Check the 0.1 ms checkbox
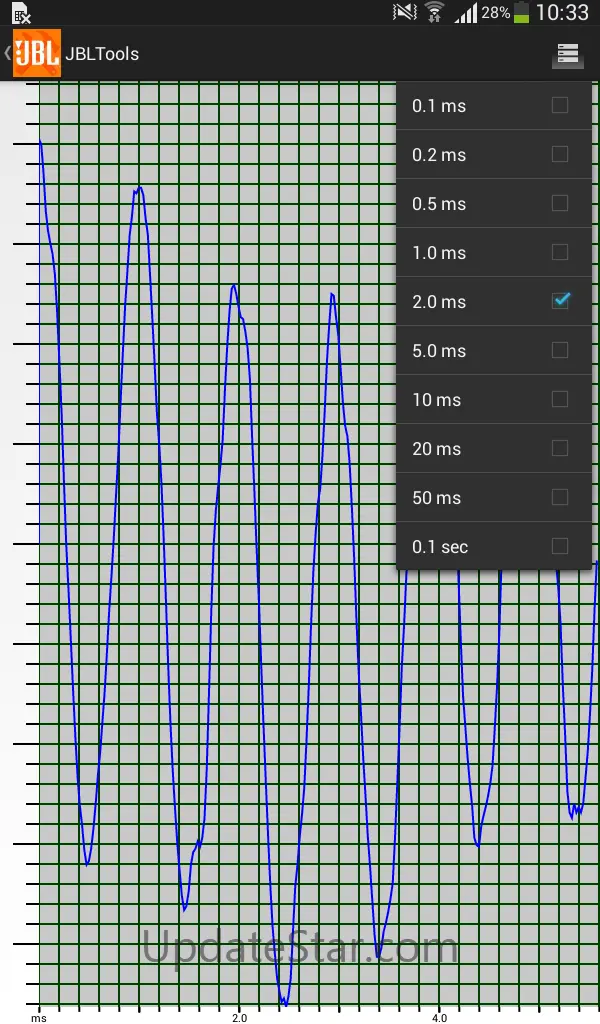600x1024 pixels. point(560,105)
